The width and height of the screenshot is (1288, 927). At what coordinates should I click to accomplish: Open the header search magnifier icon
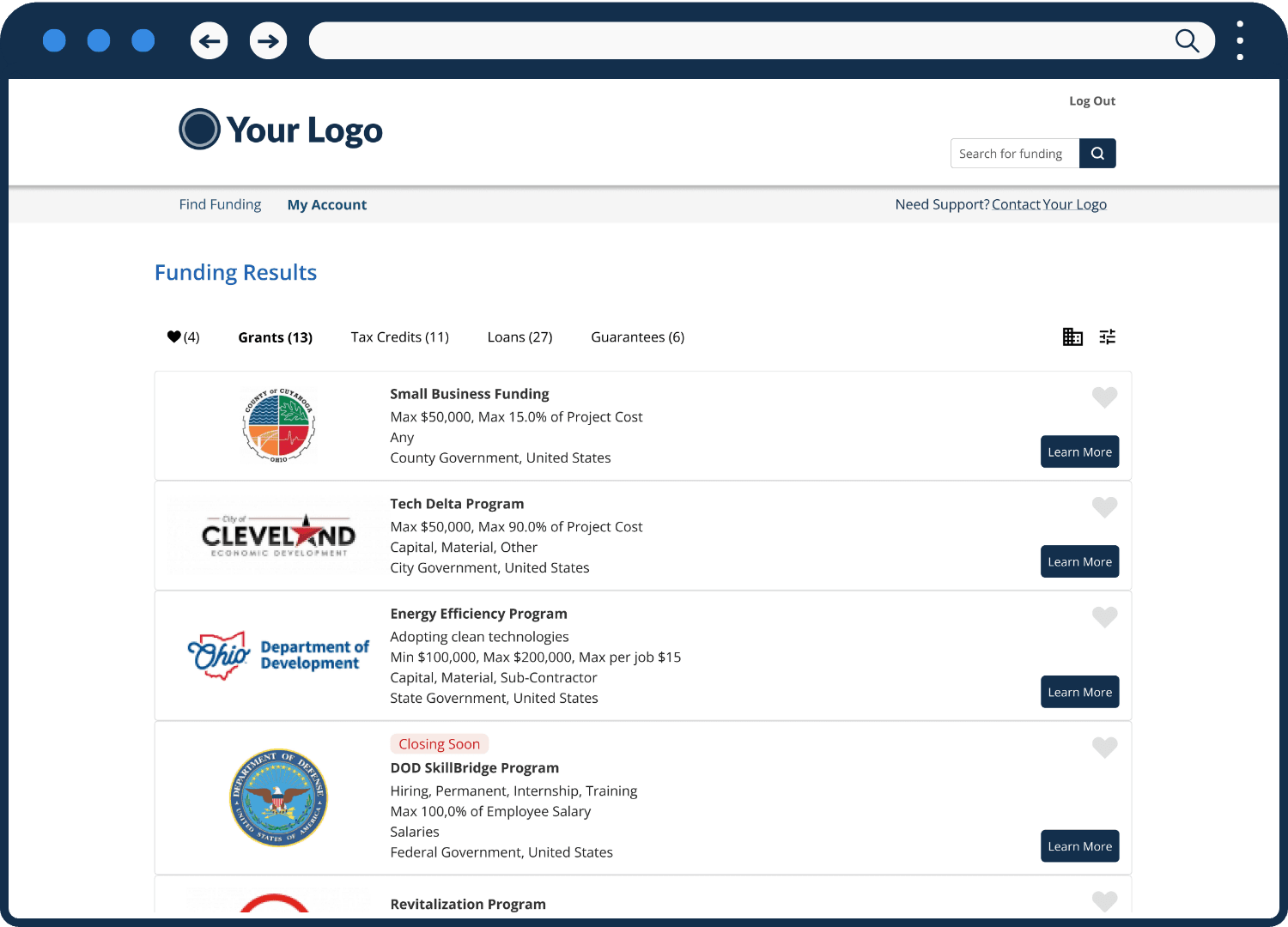click(x=1097, y=153)
